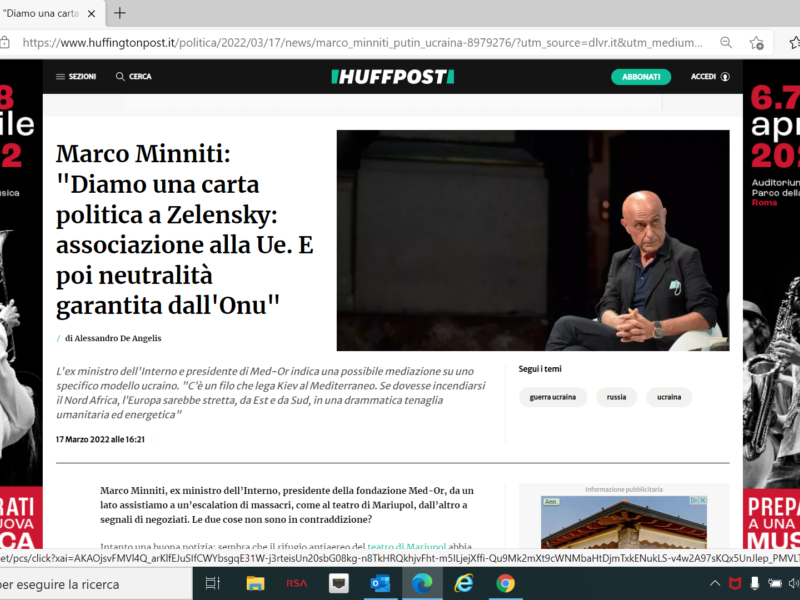Click the "Segui i temi" heading
The height and width of the screenshot is (600, 800).
540,369
